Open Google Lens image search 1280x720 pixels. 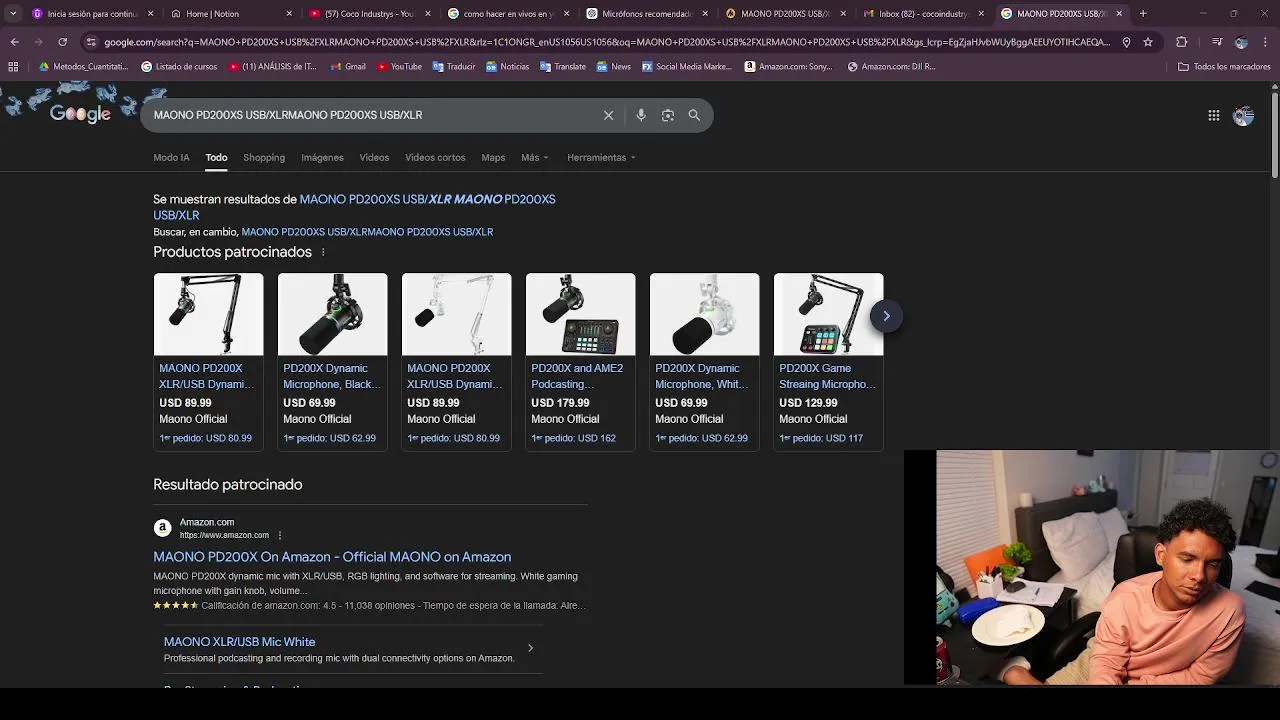coord(668,115)
